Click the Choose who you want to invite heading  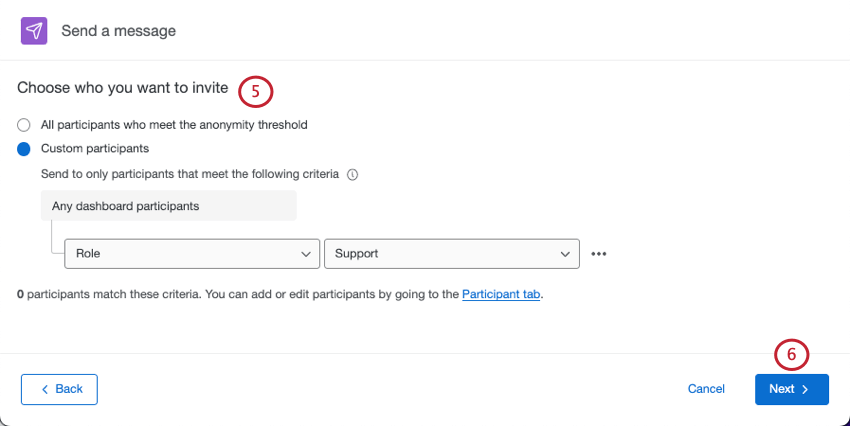click(122, 88)
